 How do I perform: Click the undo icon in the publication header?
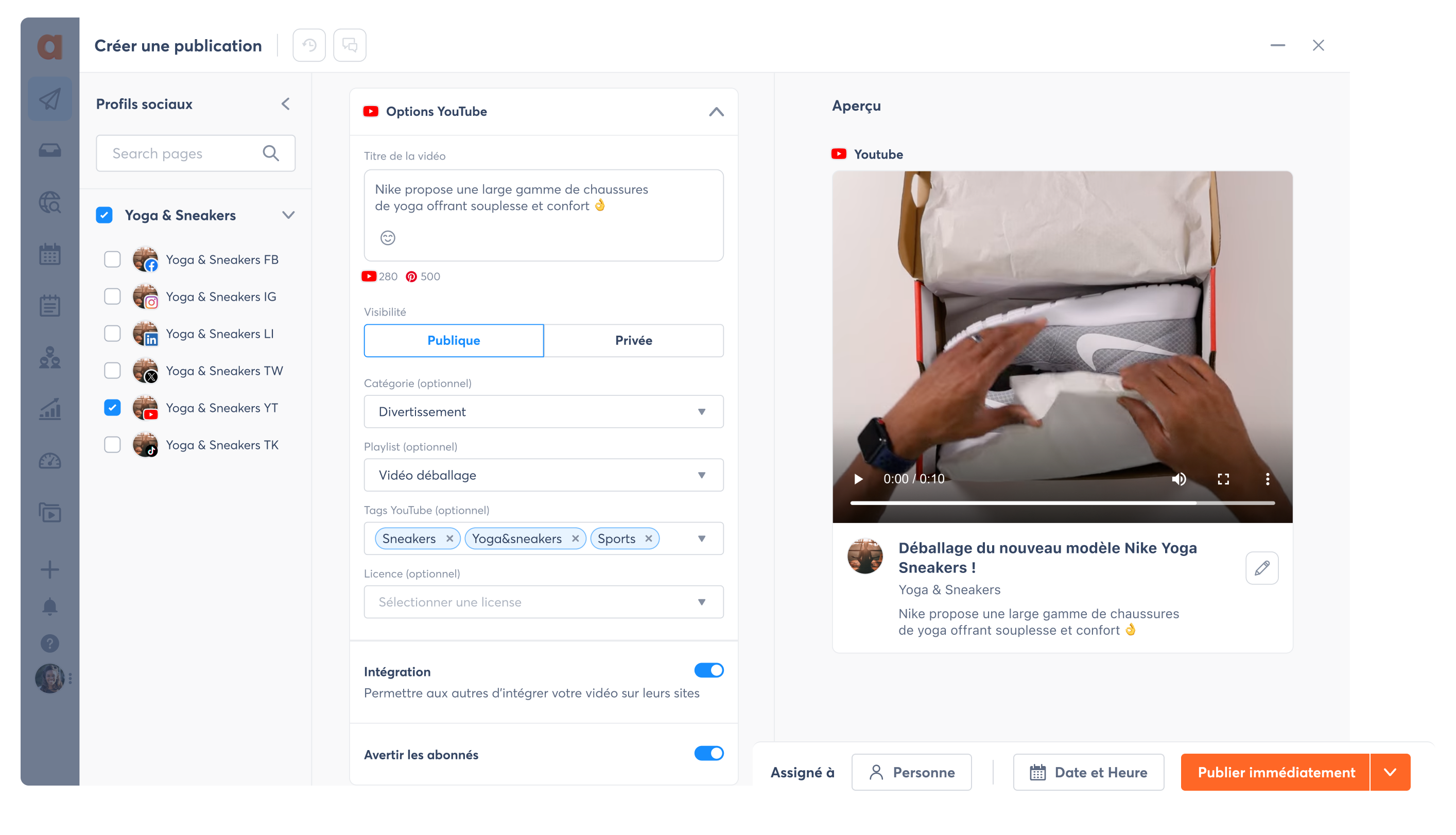point(310,45)
